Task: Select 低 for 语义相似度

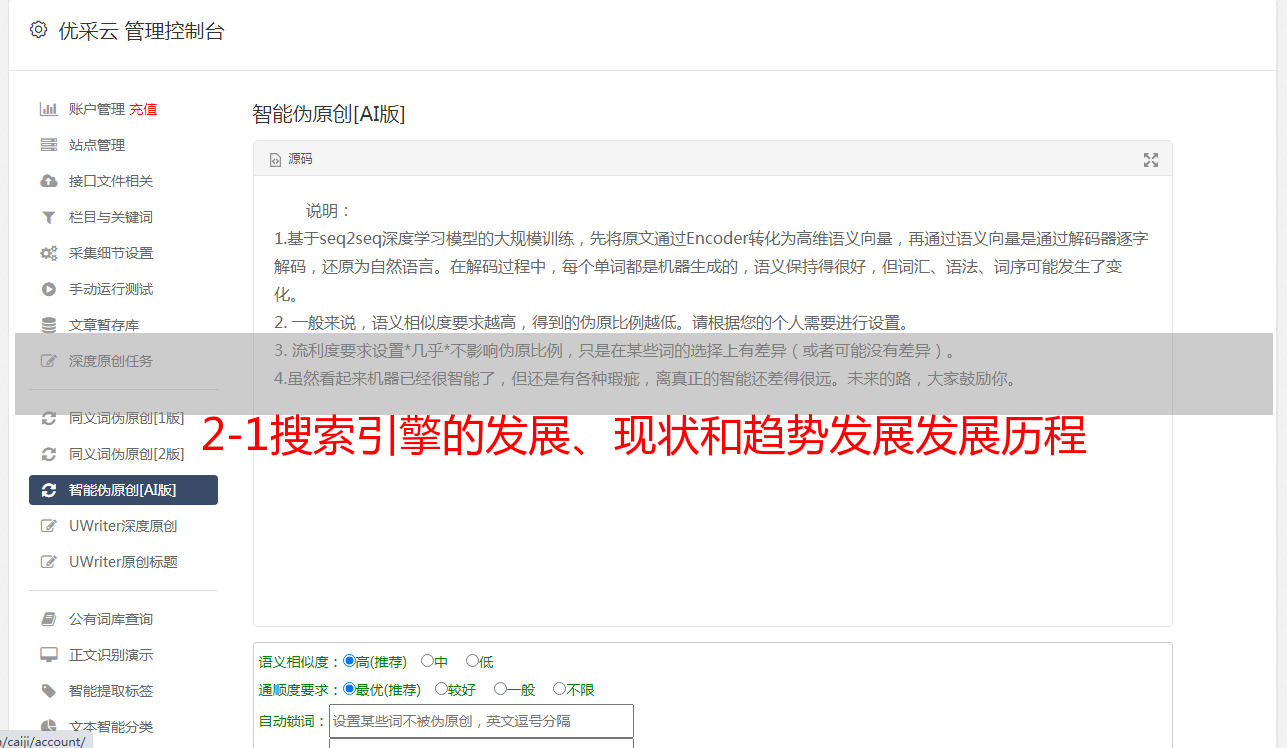Action: pos(472,661)
